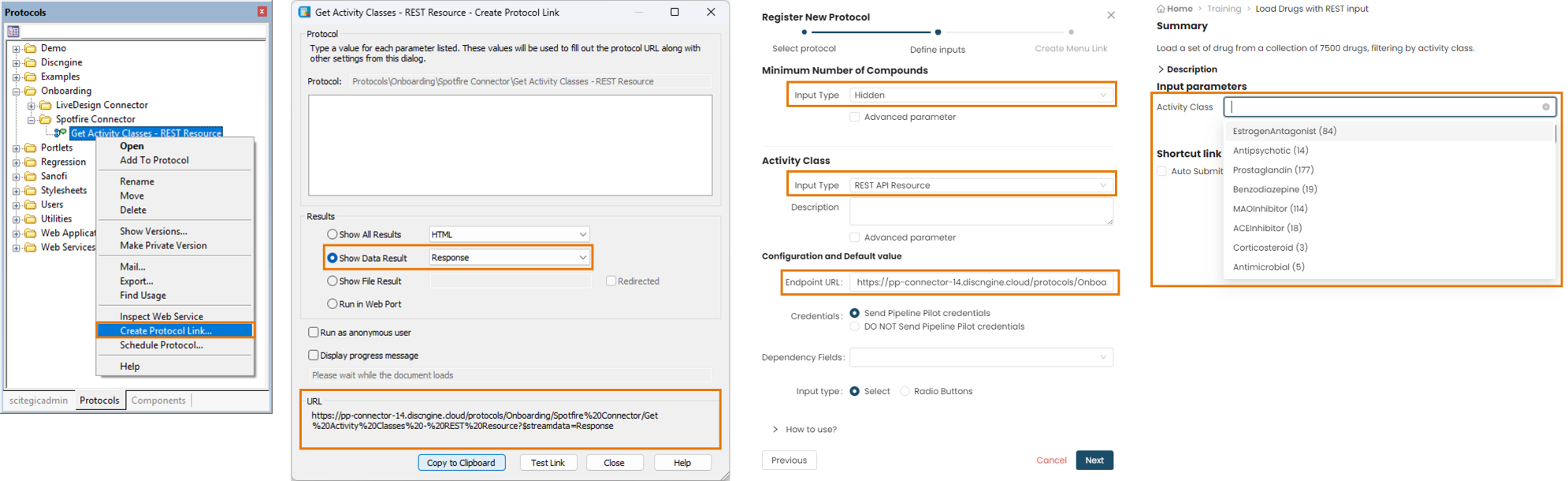Close the Register New Protocol panel
The width and height of the screenshot is (1568, 481).
point(1111,15)
